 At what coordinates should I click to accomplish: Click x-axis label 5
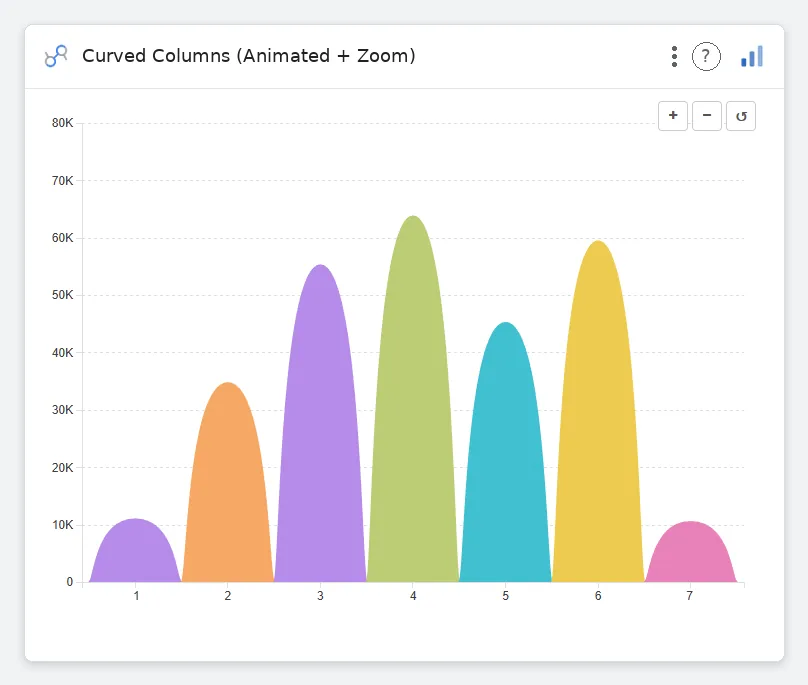pyautogui.click(x=506, y=596)
